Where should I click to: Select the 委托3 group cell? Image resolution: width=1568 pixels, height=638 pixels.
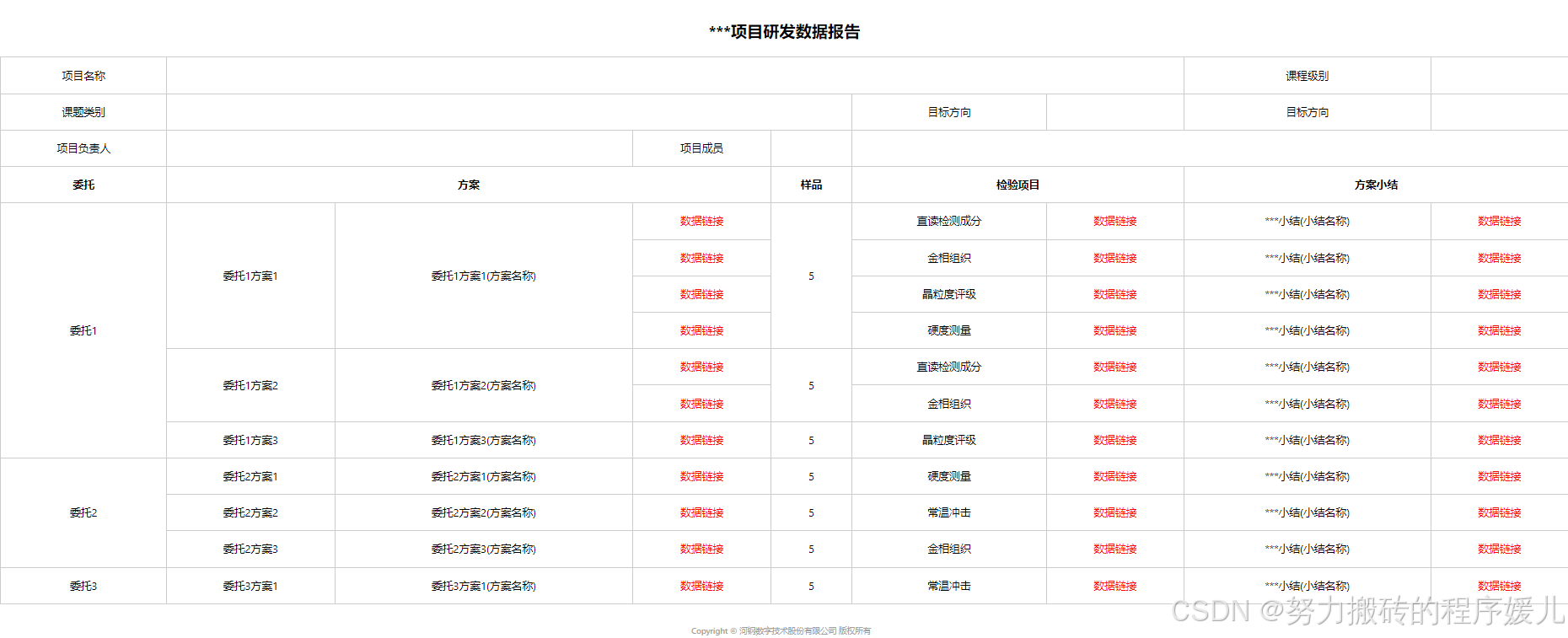point(83,586)
